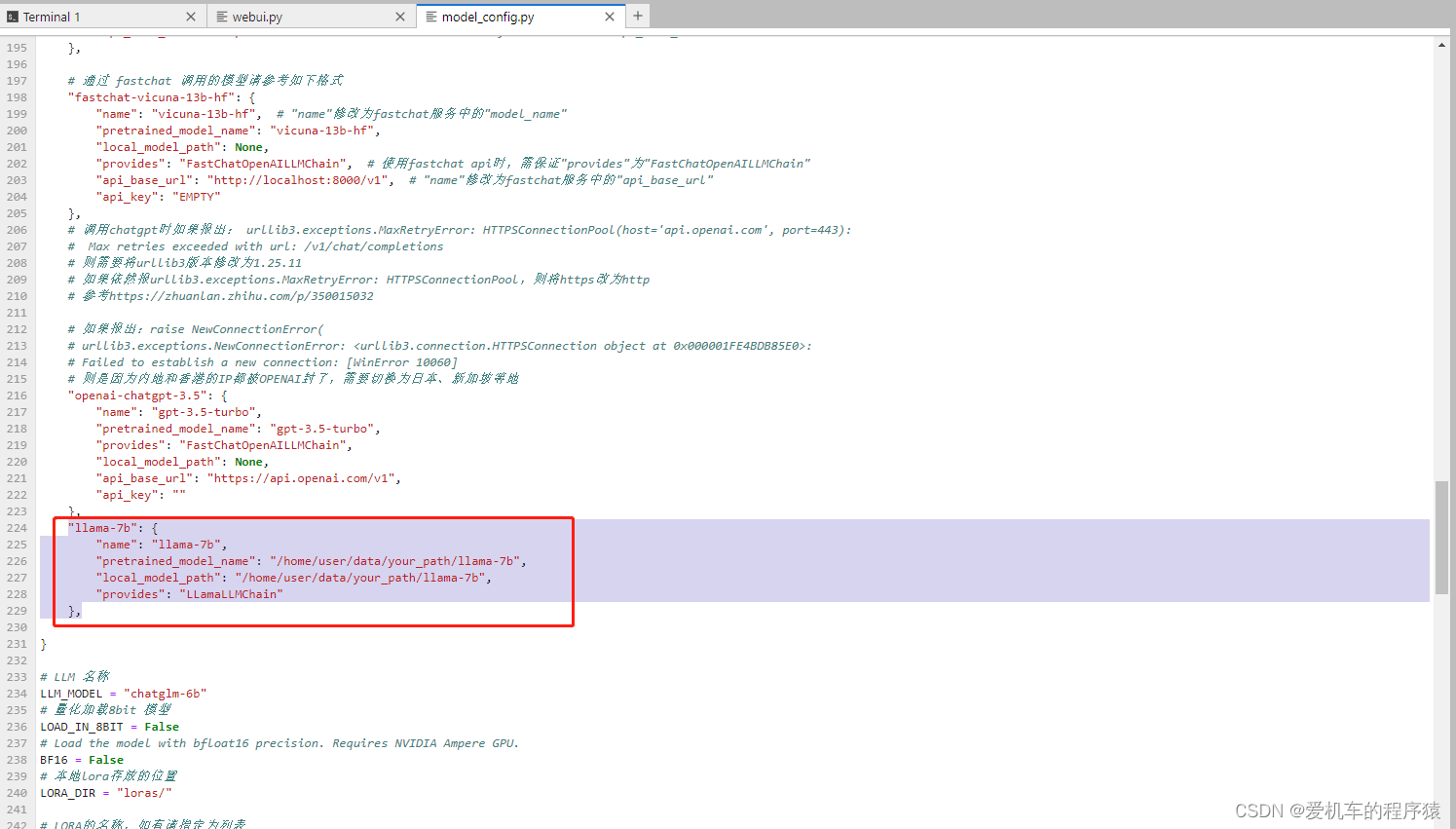Click "https://api.openai.com/v1" string
The width and height of the screenshot is (1456, 829).
coord(300,478)
